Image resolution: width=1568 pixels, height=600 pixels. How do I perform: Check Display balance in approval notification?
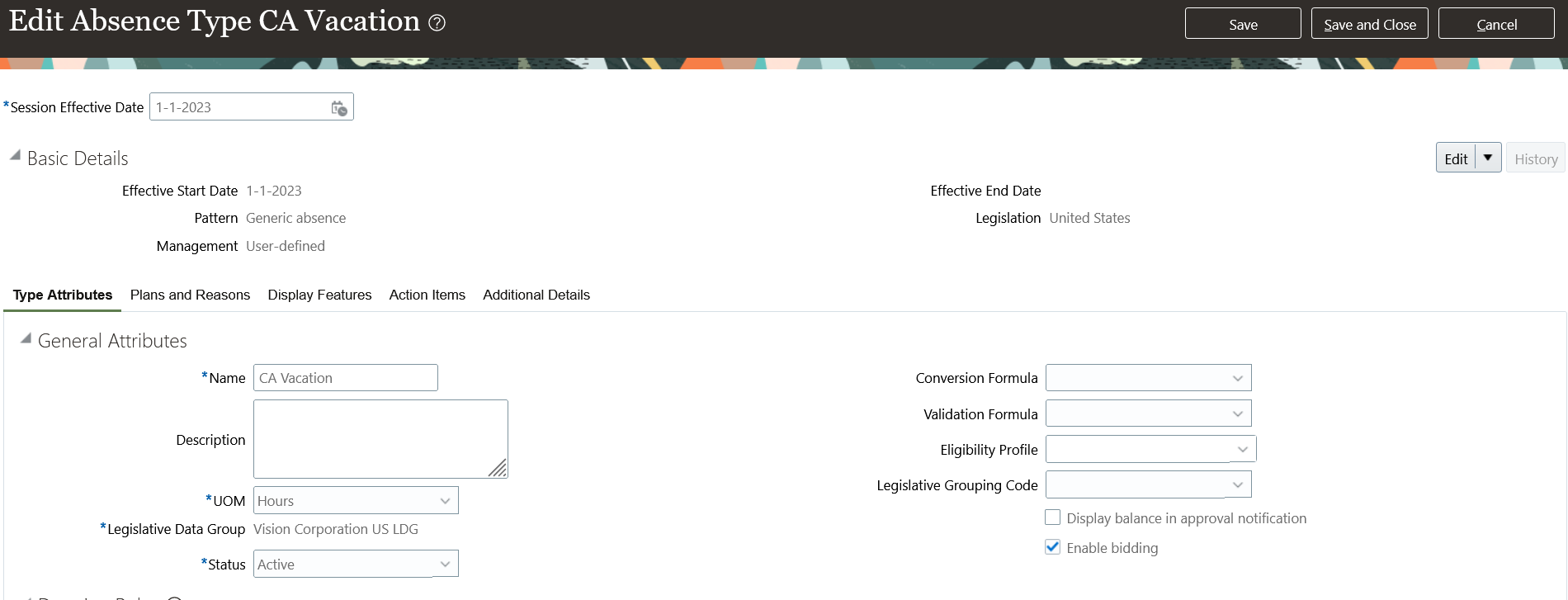[x=1053, y=517]
